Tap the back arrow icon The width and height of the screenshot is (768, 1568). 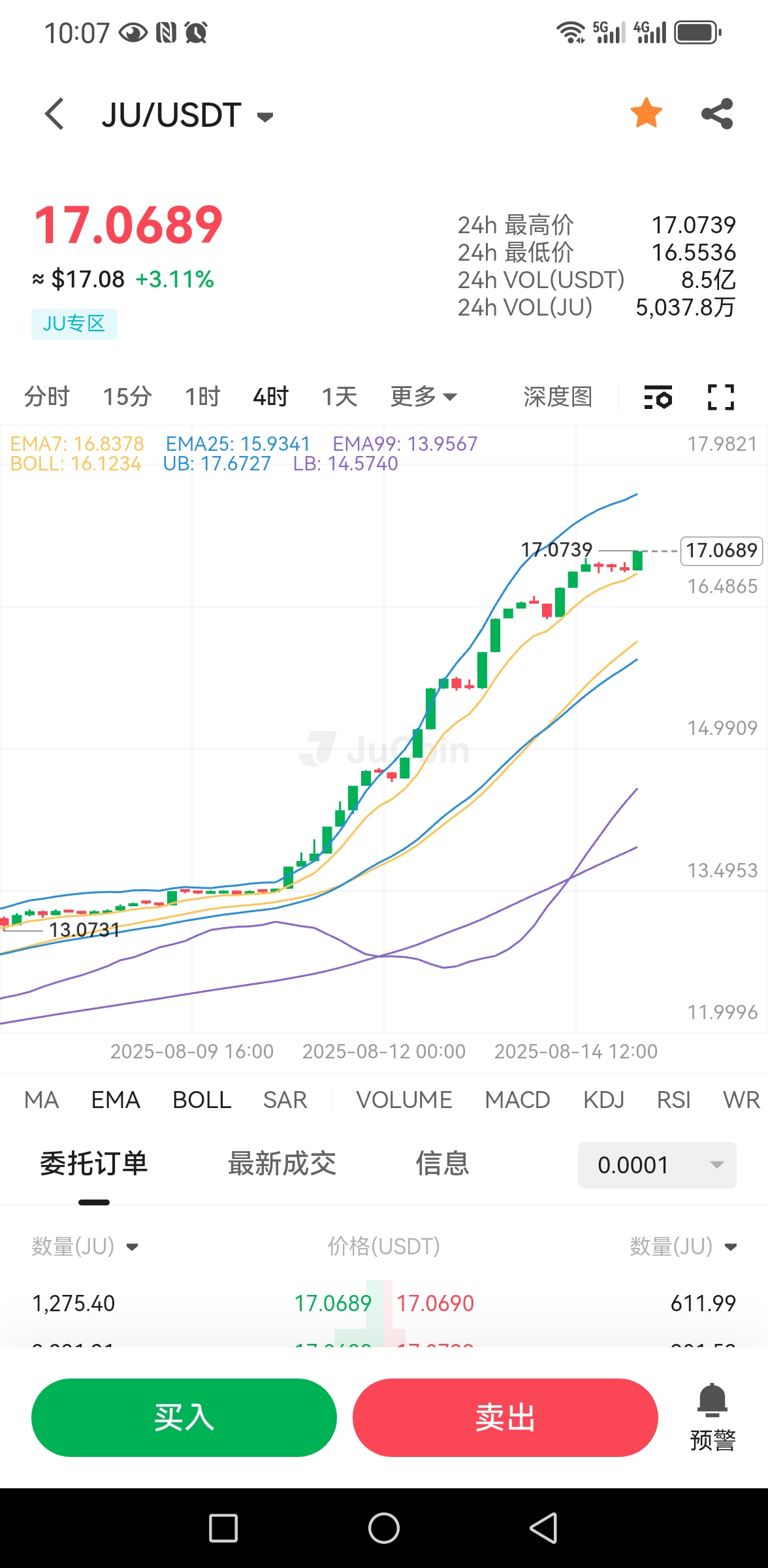(x=55, y=114)
